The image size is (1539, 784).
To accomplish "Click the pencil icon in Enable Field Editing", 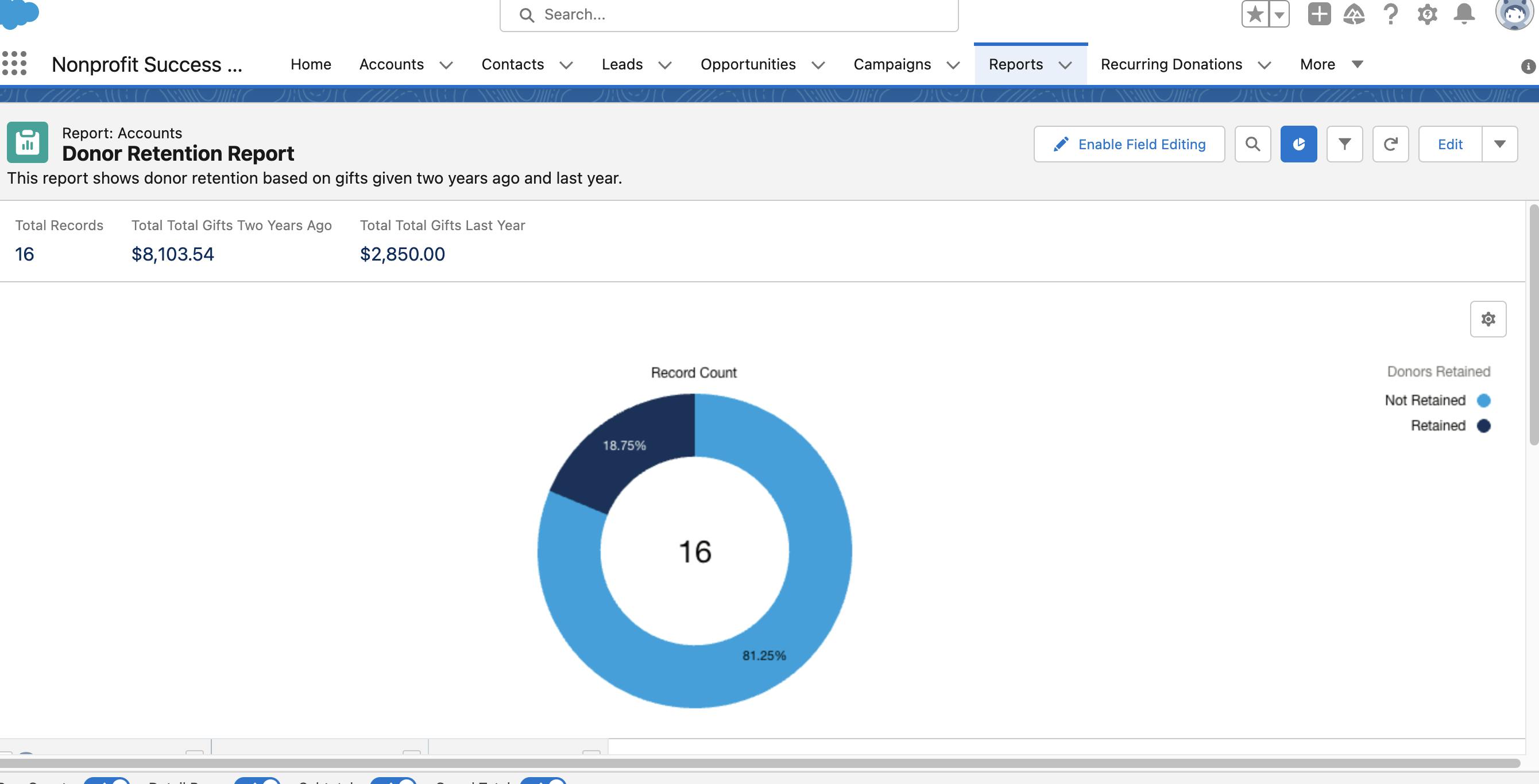I will [1061, 144].
